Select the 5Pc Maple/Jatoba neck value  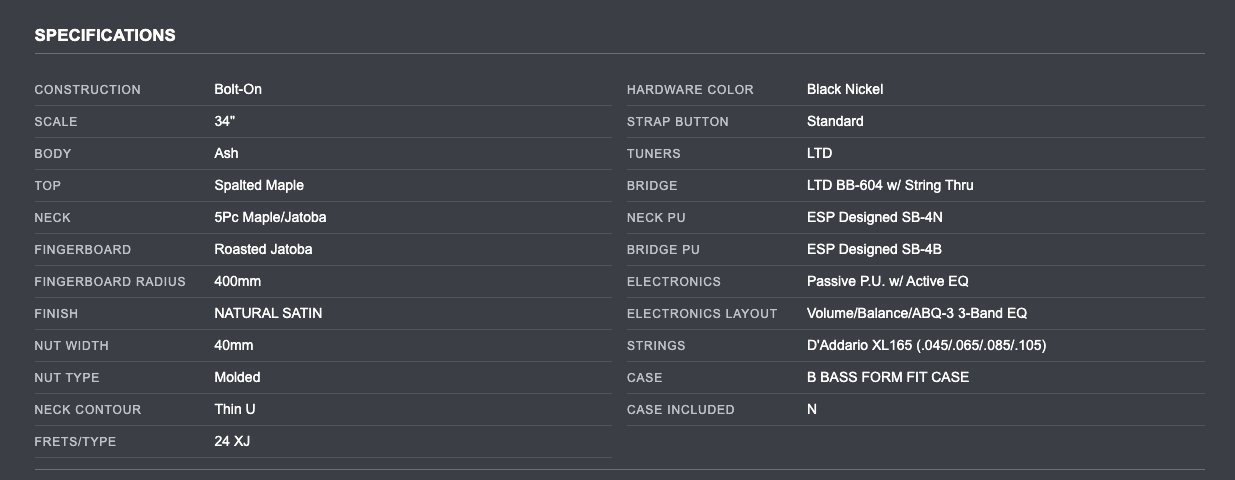tap(270, 217)
